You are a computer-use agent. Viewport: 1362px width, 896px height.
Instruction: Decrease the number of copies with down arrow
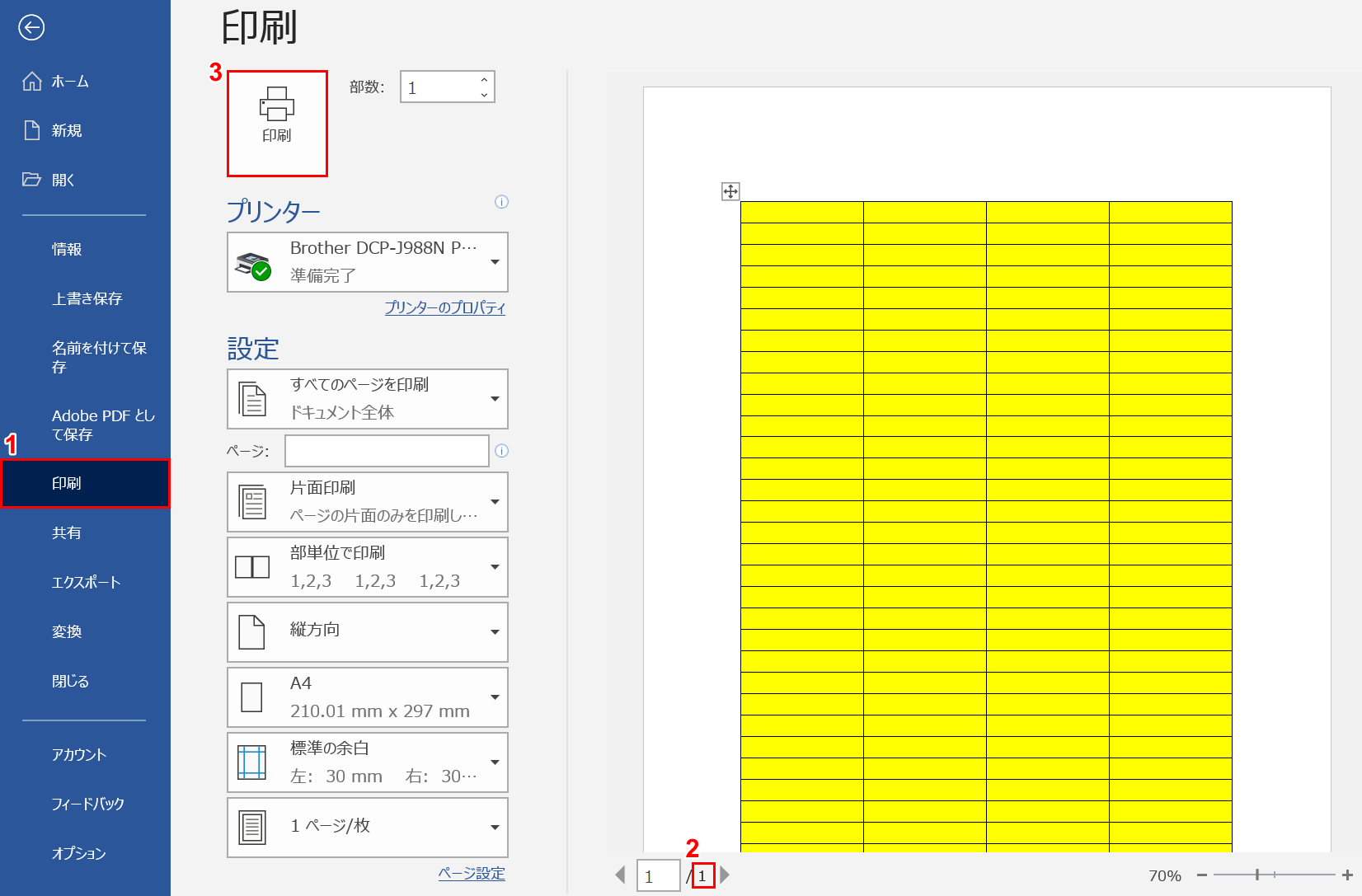coord(485,95)
